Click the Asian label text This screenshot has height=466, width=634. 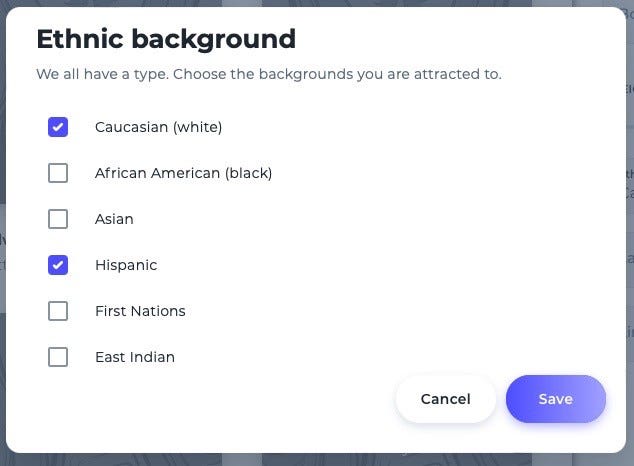[x=114, y=219]
